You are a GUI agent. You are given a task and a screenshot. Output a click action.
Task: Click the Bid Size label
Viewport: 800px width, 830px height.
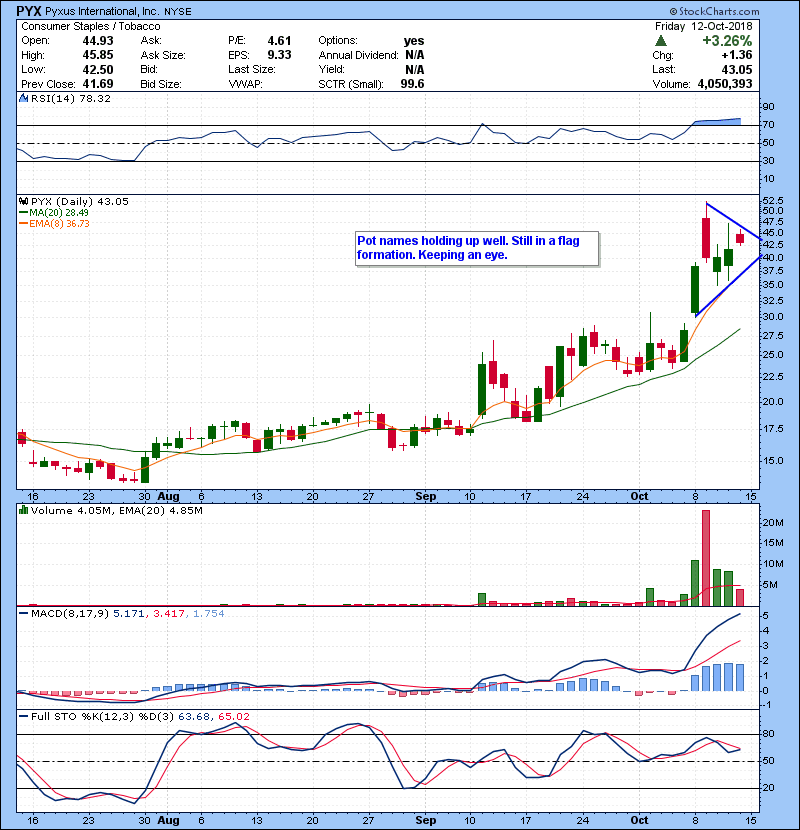pyautogui.click(x=161, y=84)
